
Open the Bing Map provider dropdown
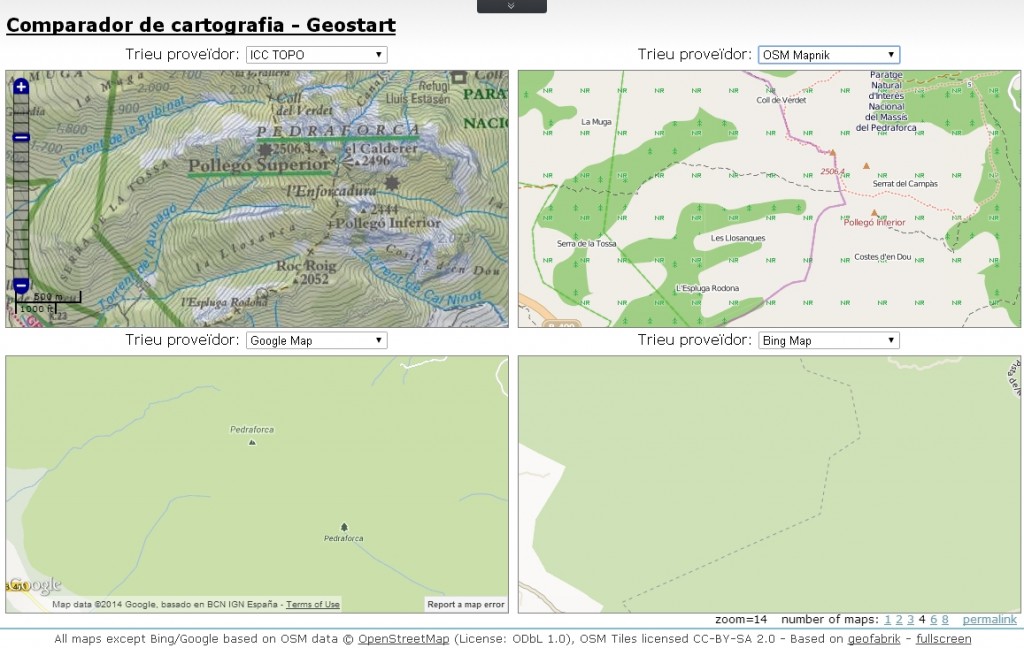click(x=829, y=340)
